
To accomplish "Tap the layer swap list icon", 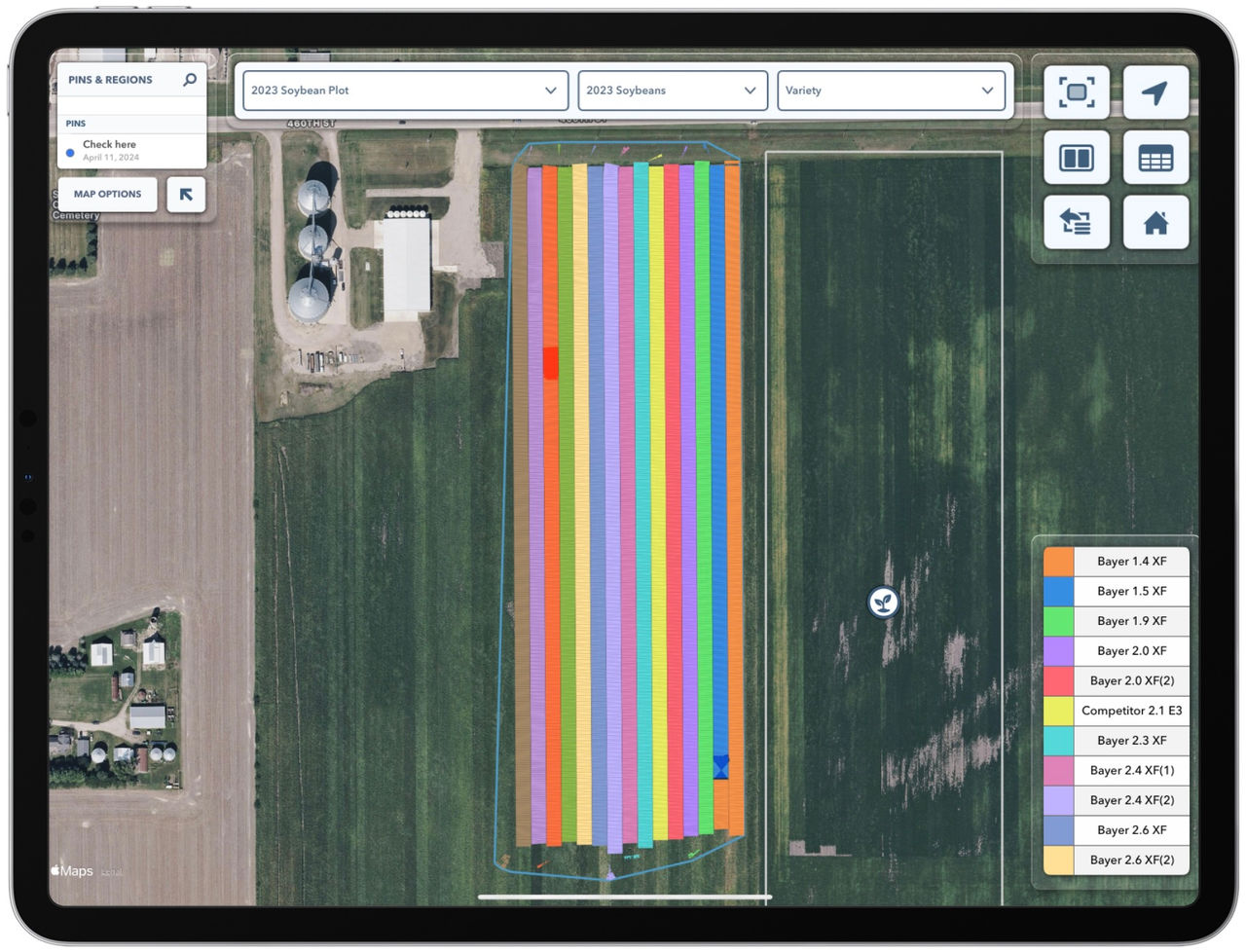I will coord(1077,222).
